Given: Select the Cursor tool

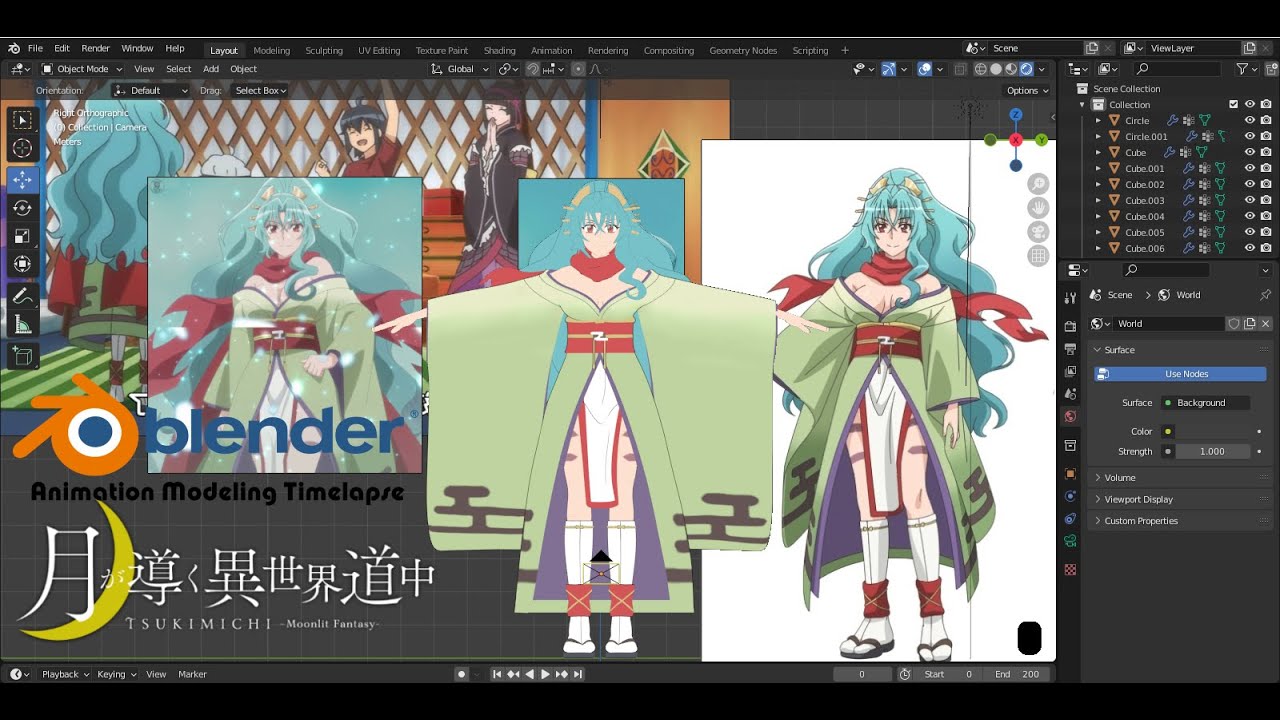Looking at the screenshot, I should coord(22,148).
